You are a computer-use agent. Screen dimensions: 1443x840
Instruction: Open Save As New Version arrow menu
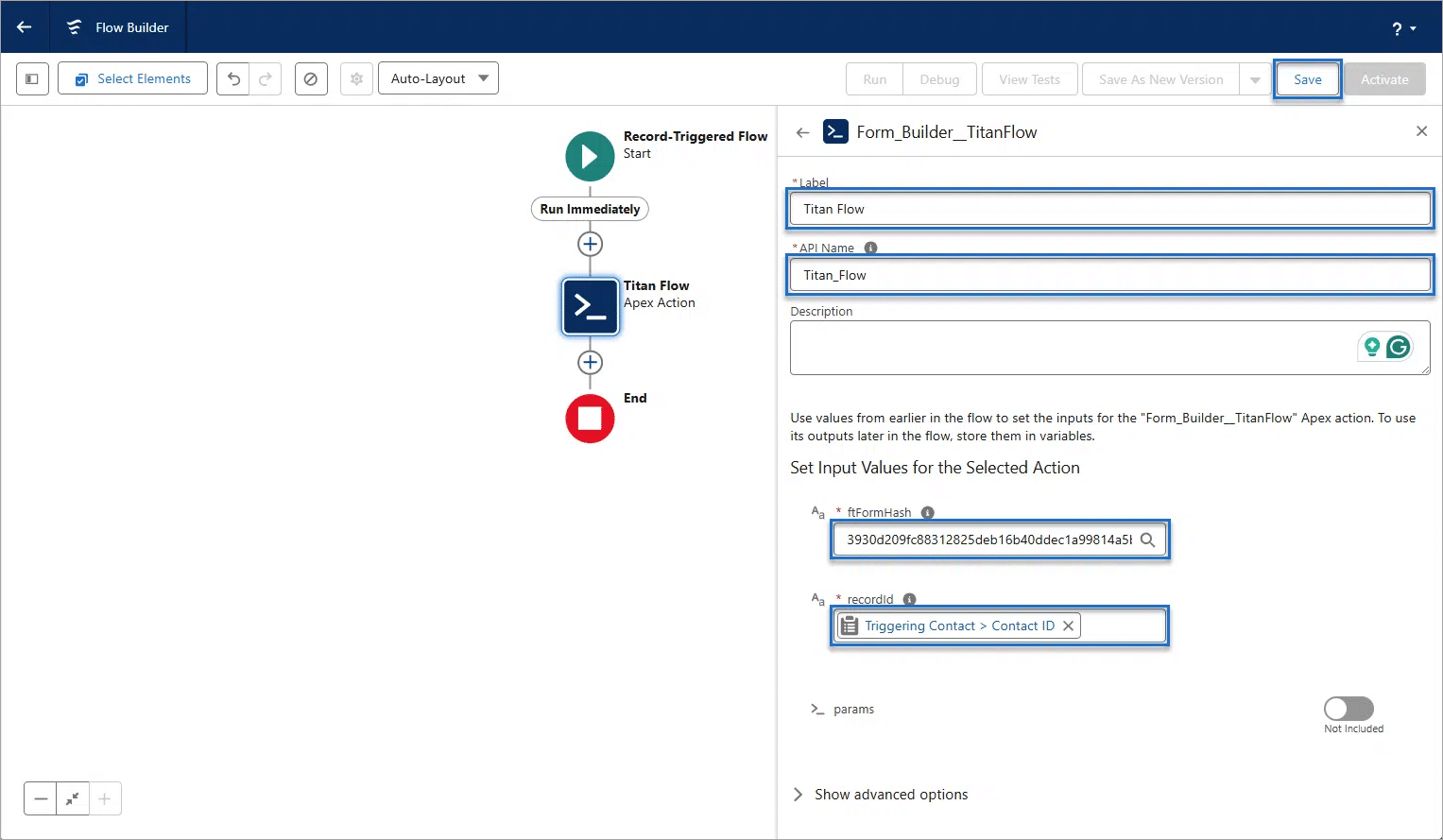click(x=1255, y=80)
